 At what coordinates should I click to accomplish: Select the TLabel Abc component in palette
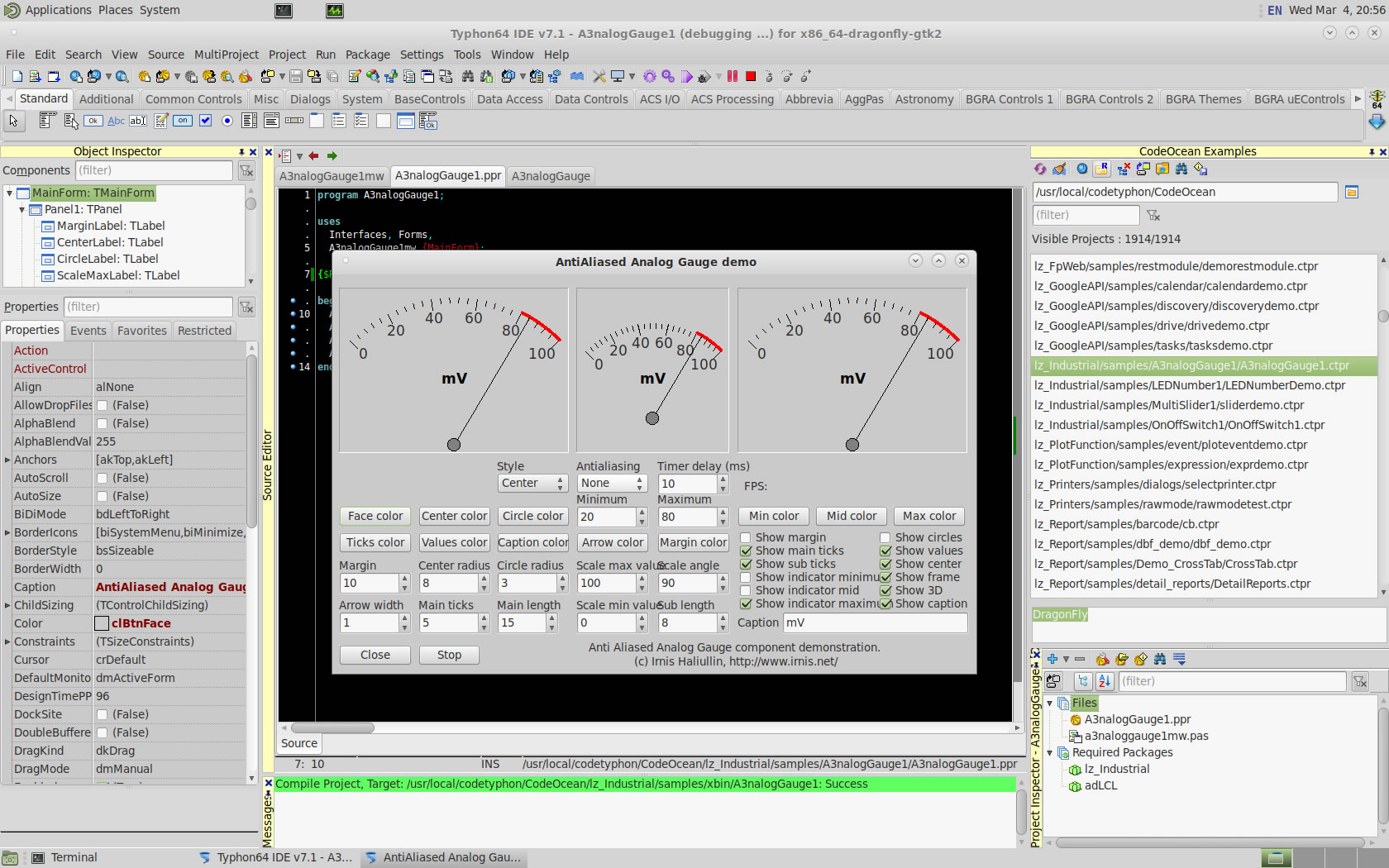tap(117, 121)
